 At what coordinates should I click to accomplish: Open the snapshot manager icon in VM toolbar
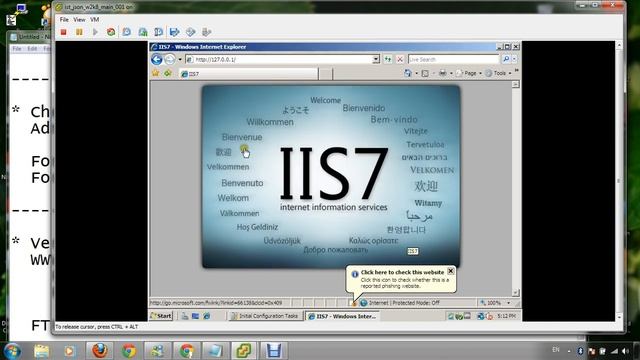(159, 32)
